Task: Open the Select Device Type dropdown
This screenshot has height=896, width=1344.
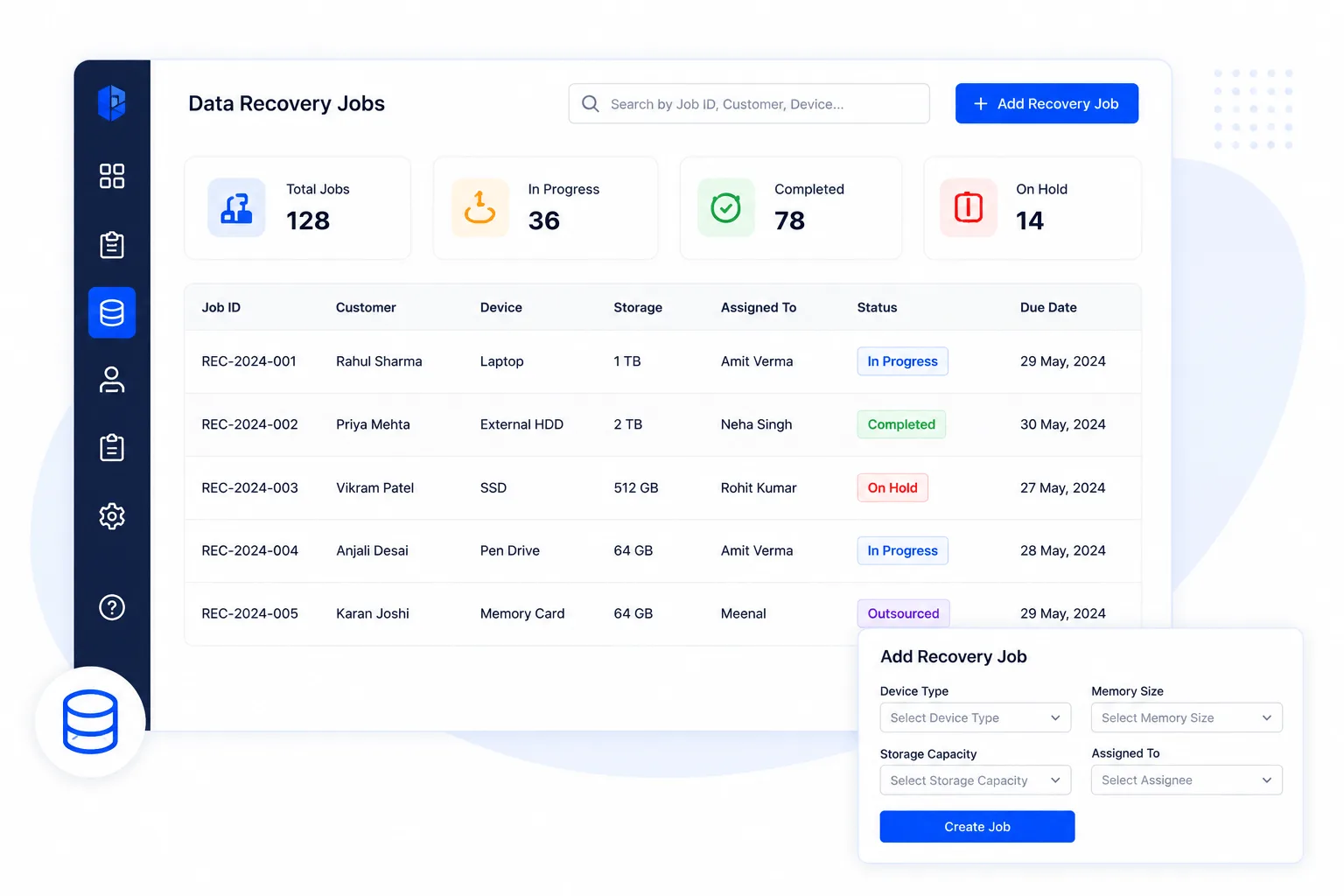Action: click(976, 717)
